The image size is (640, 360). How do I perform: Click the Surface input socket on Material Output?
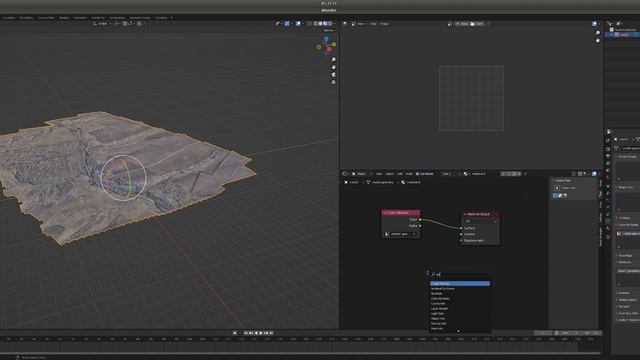pos(461,228)
